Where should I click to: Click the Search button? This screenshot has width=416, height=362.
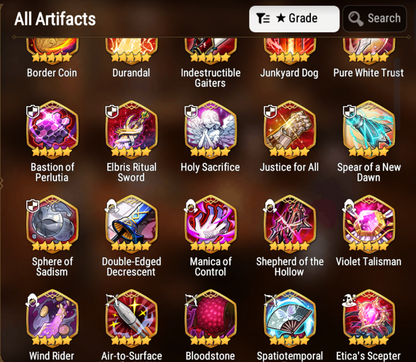point(375,19)
